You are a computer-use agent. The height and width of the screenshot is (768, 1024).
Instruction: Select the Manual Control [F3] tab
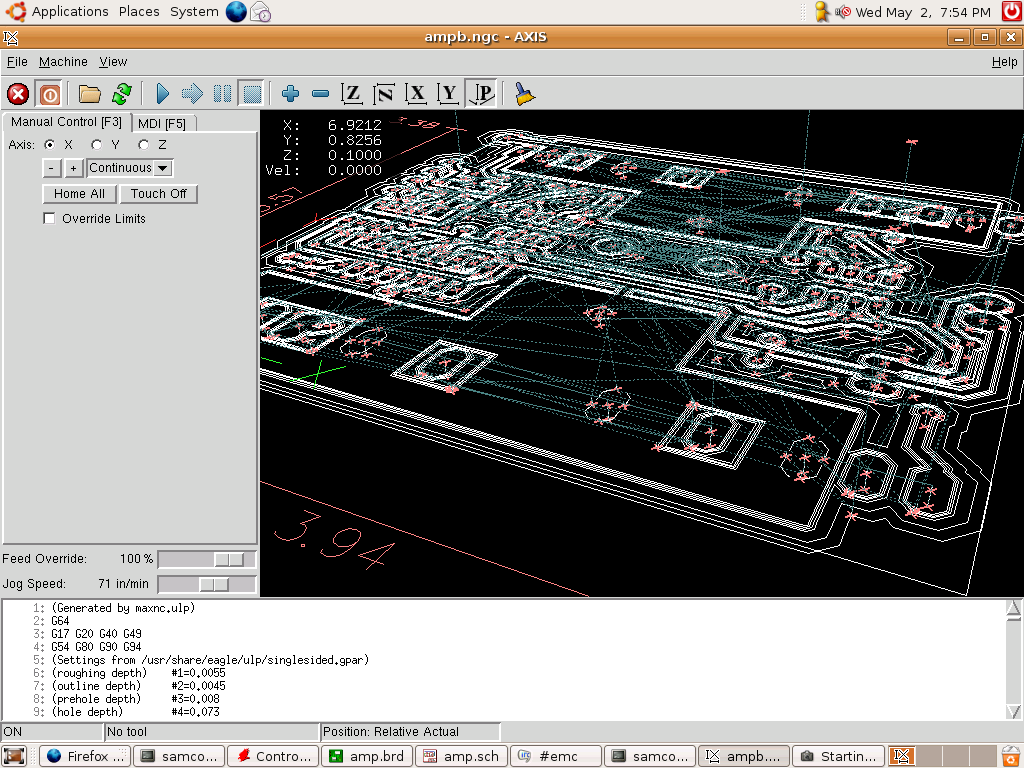point(67,121)
